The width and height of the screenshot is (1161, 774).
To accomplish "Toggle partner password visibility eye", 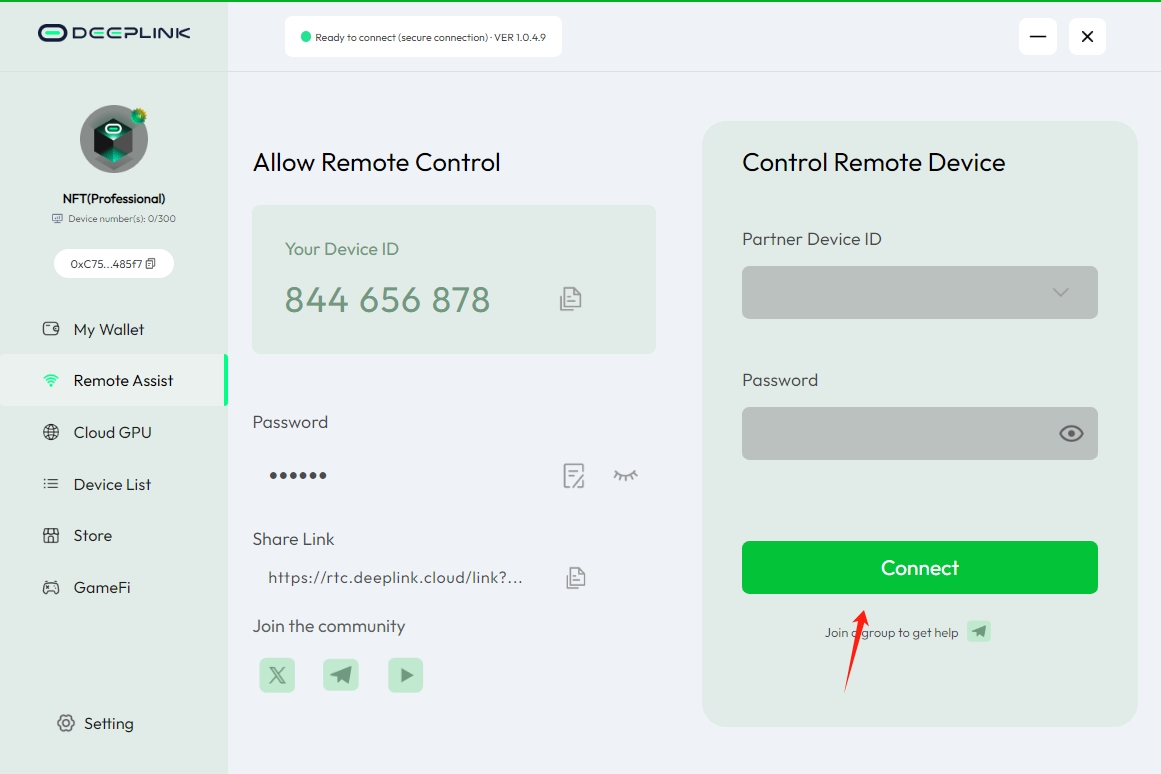I will coord(1071,433).
